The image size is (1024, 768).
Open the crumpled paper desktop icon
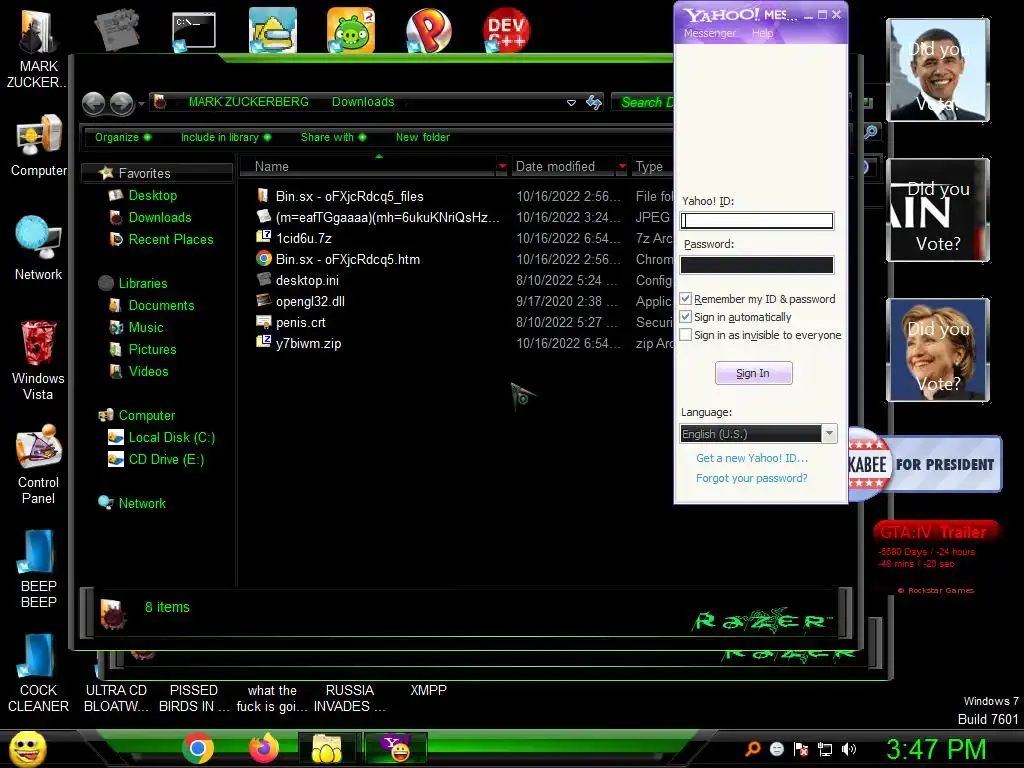[x=116, y=30]
